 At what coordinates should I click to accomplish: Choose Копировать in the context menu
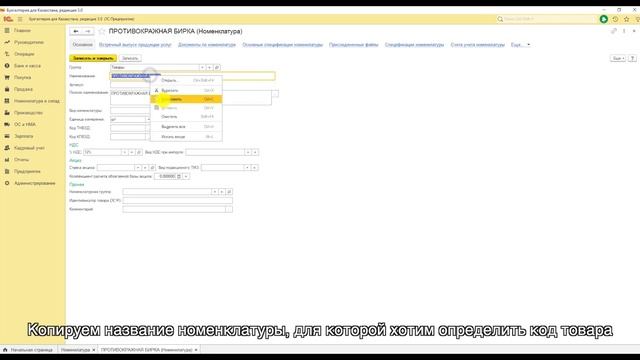pyautogui.click(x=186, y=99)
